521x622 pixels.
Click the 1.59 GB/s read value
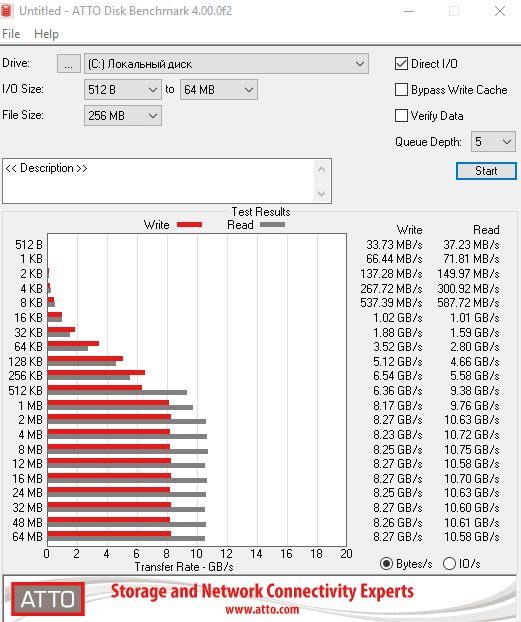tap(475, 332)
